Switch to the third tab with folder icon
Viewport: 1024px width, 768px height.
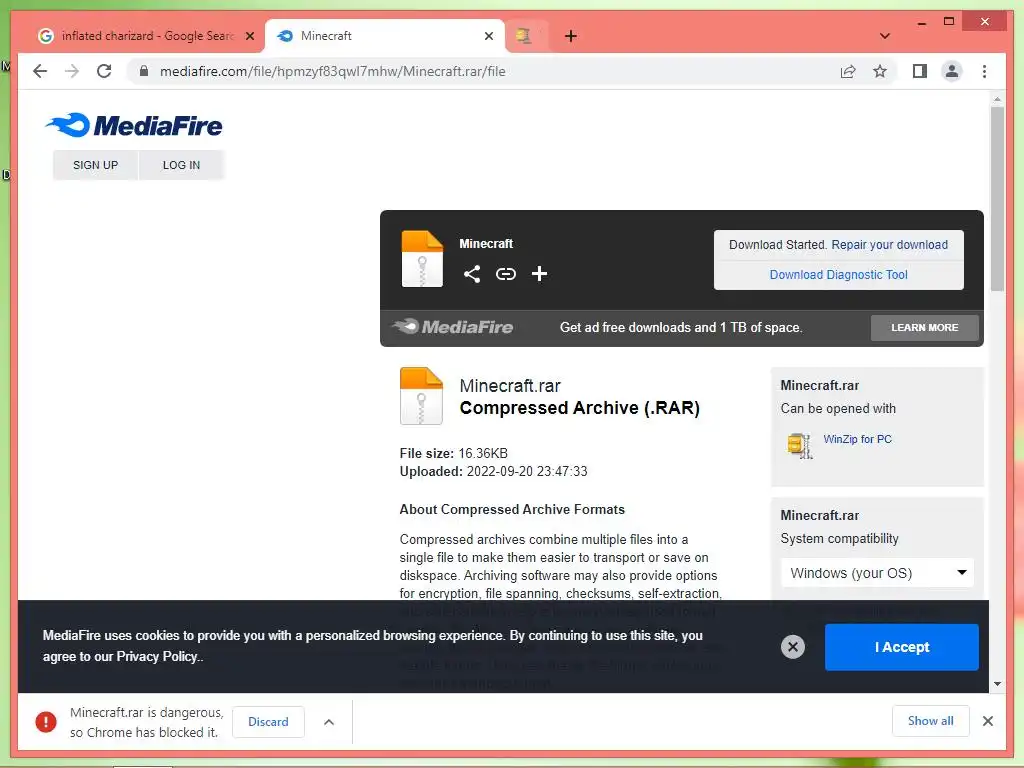click(524, 36)
